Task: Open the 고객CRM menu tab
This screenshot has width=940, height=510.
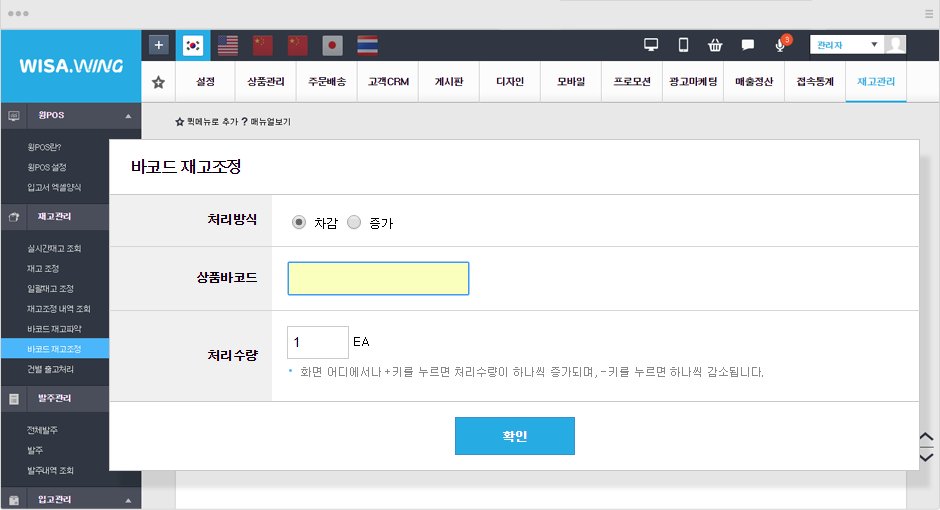Action: coord(388,82)
